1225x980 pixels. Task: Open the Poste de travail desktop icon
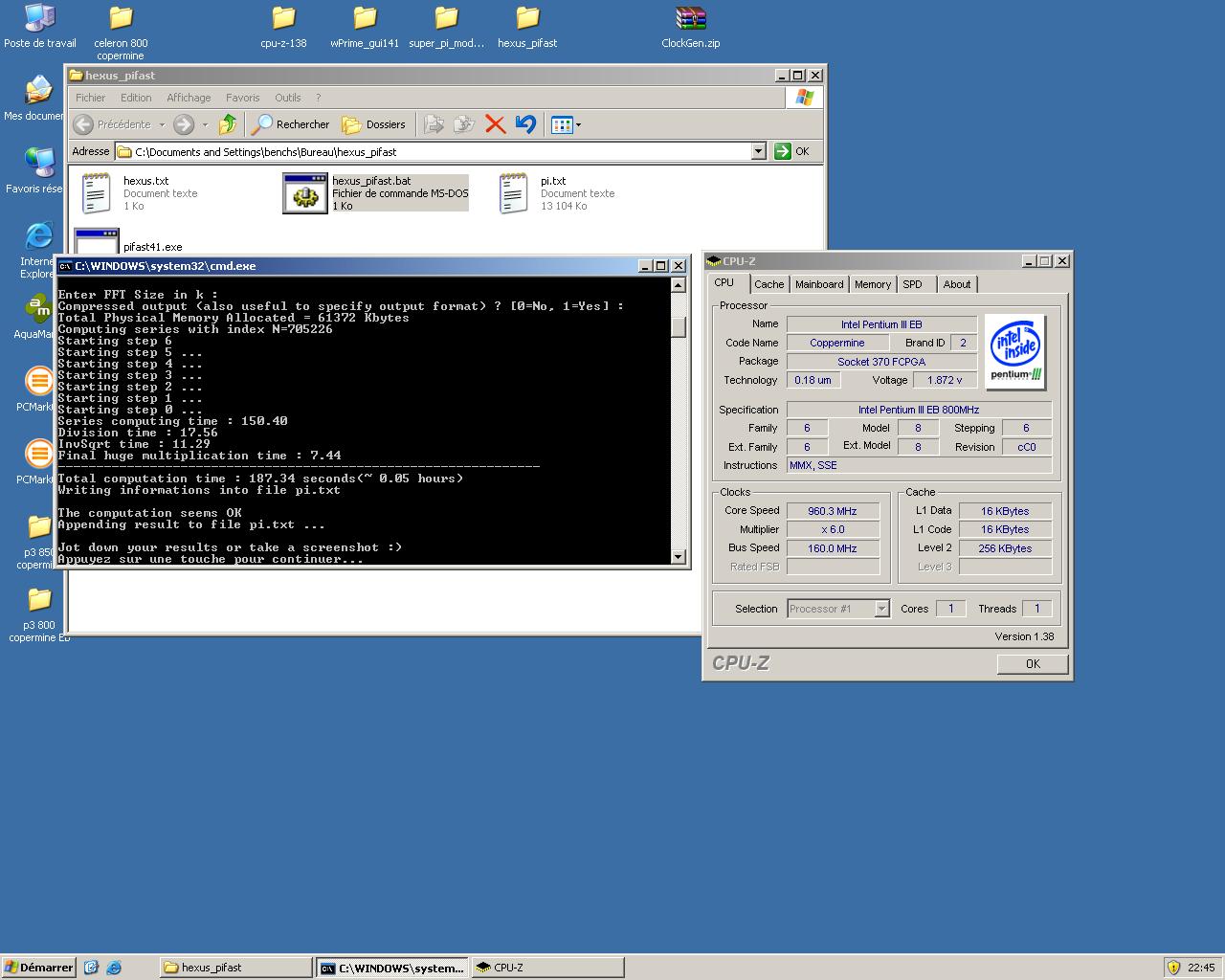(39, 19)
